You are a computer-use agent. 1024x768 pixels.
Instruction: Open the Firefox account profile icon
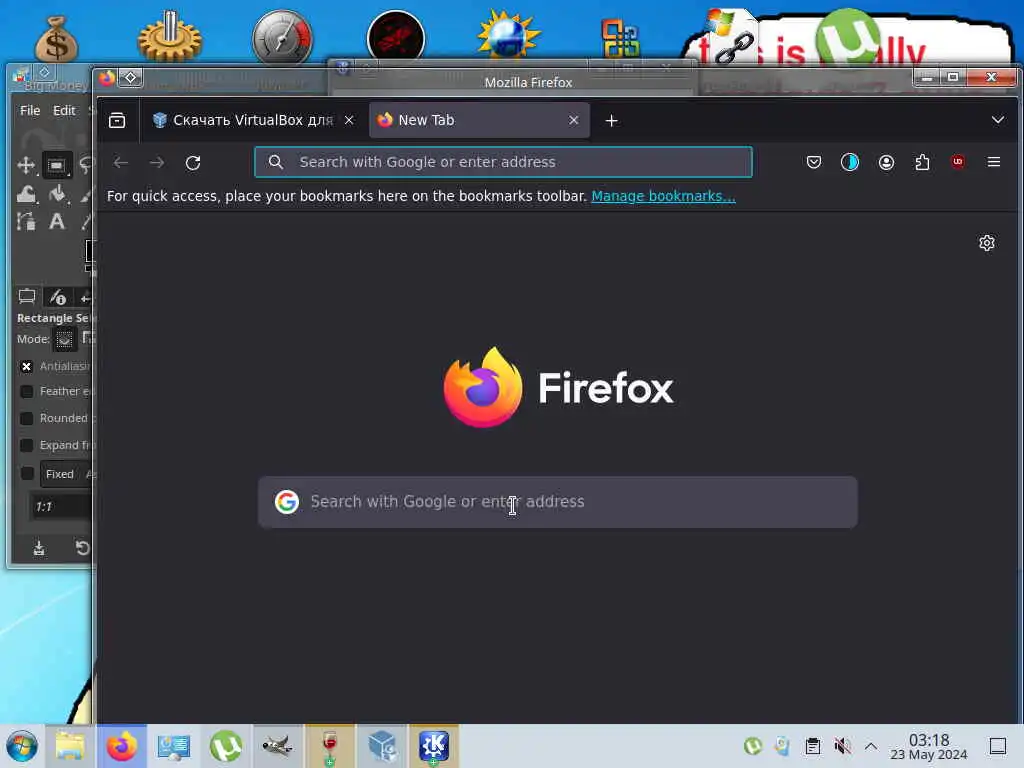click(x=886, y=162)
